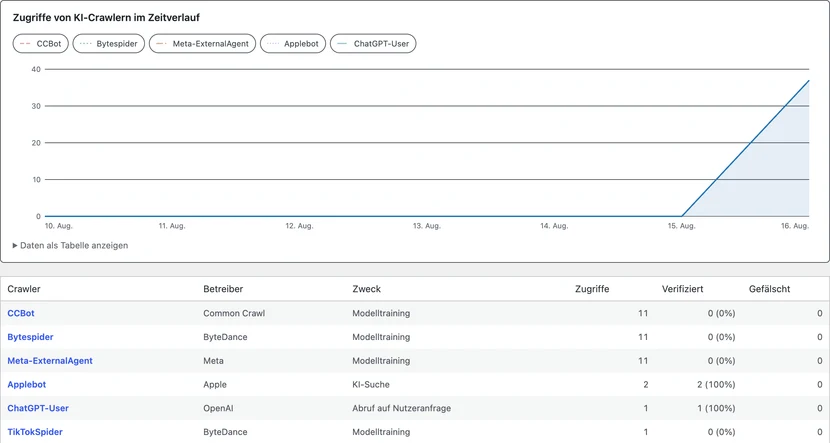The width and height of the screenshot is (830, 443).
Task: Click the Zweck column header
Action: click(x=366, y=289)
